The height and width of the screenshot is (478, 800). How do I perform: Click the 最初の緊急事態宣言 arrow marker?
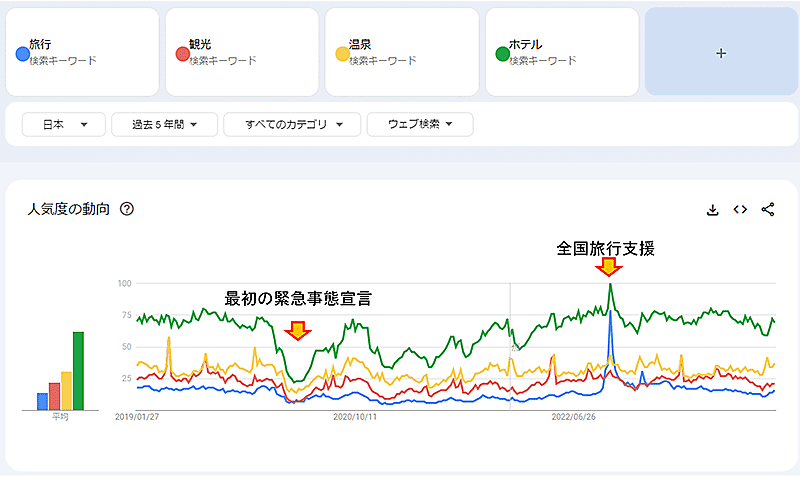(x=297, y=331)
